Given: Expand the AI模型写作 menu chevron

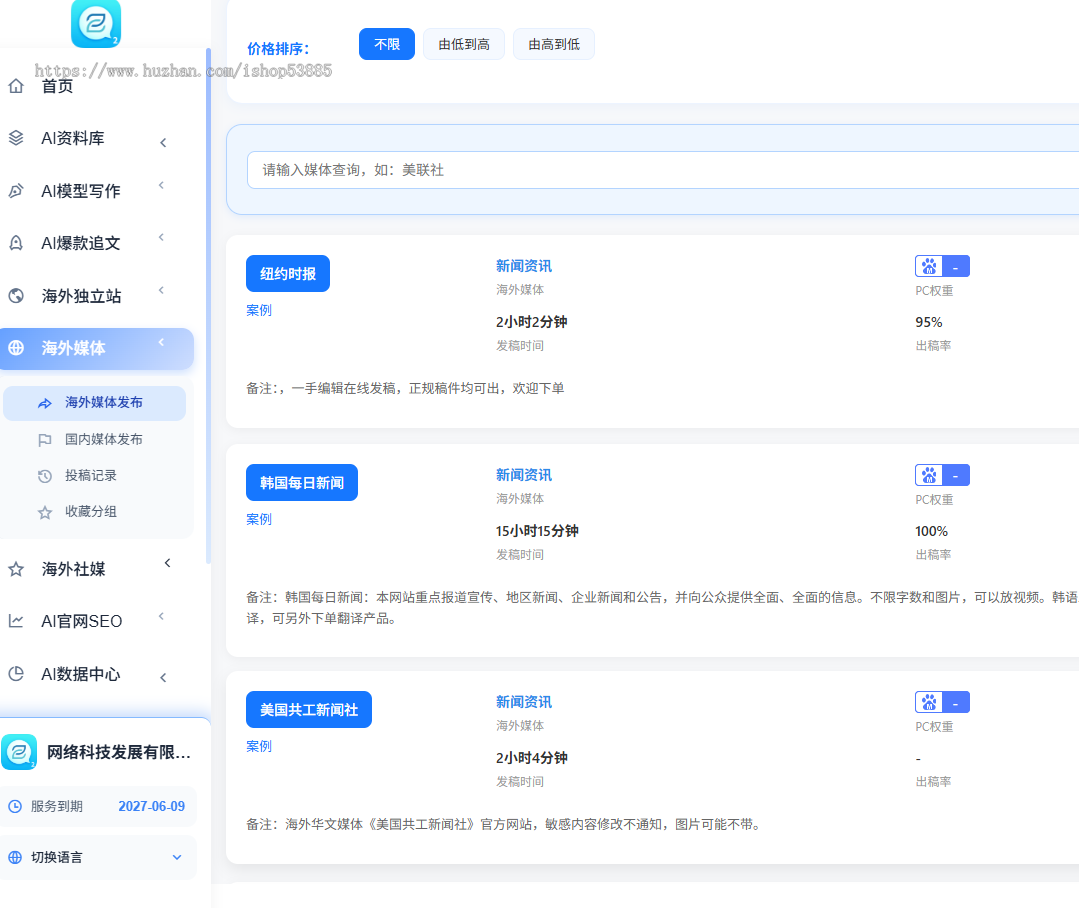Looking at the screenshot, I should [x=161, y=185].
